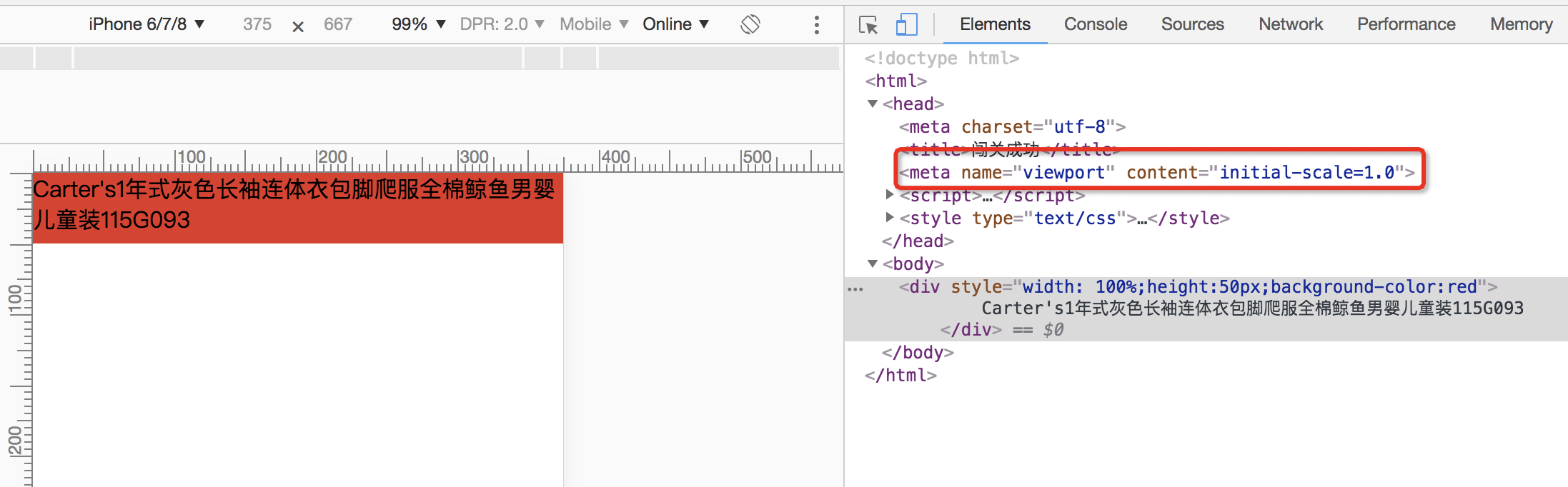The width and height of the screenshot is (1568, 487).
Task: Switch to the Network tab
Action: pos(1291,24)
